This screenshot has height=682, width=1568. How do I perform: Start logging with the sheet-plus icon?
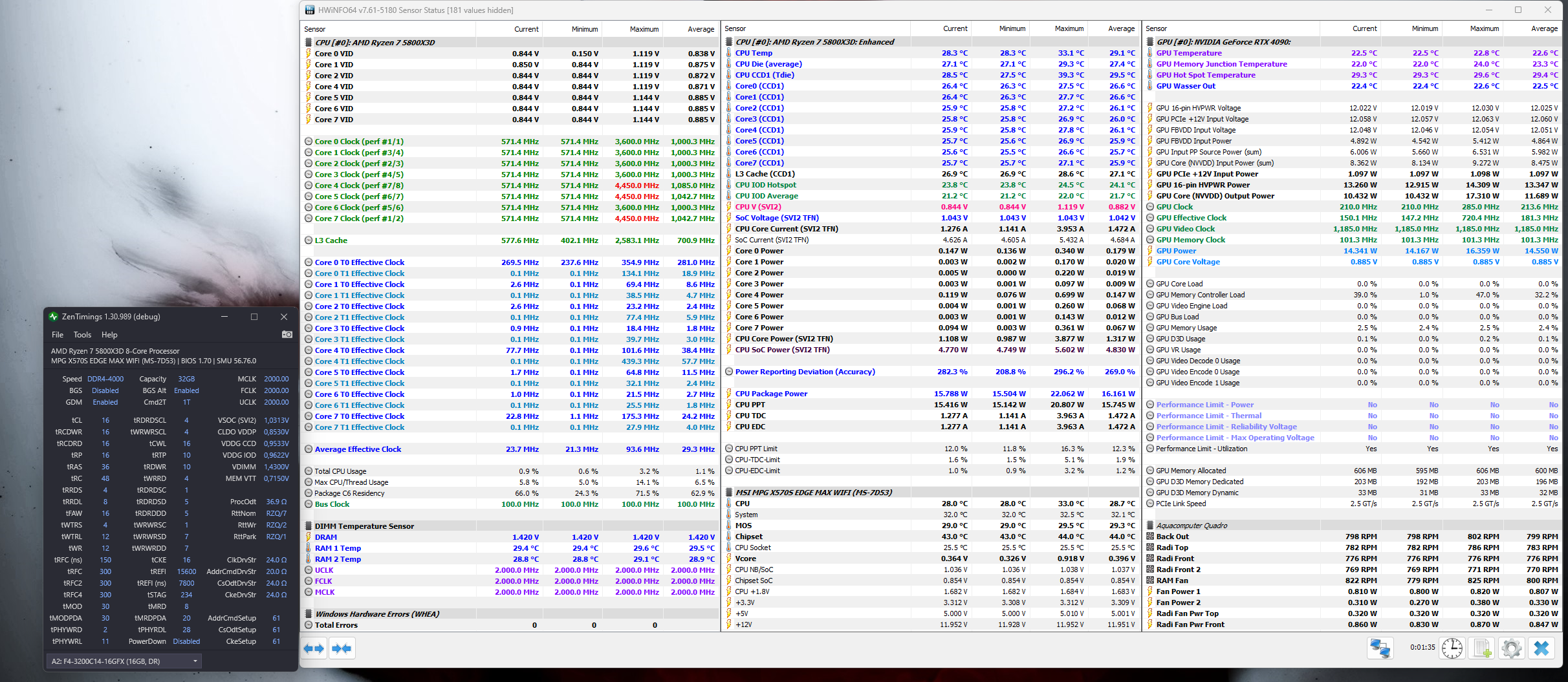(1482, 648)
